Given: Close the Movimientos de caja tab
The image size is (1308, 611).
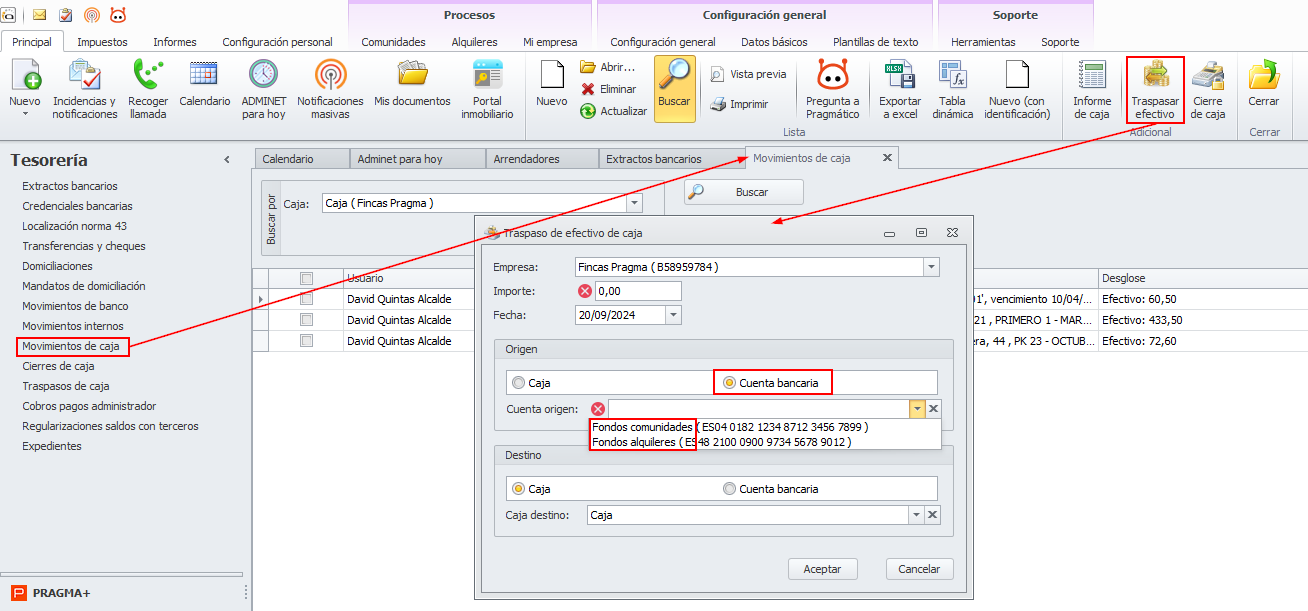Looking at the screenshot, I should 887,158.
